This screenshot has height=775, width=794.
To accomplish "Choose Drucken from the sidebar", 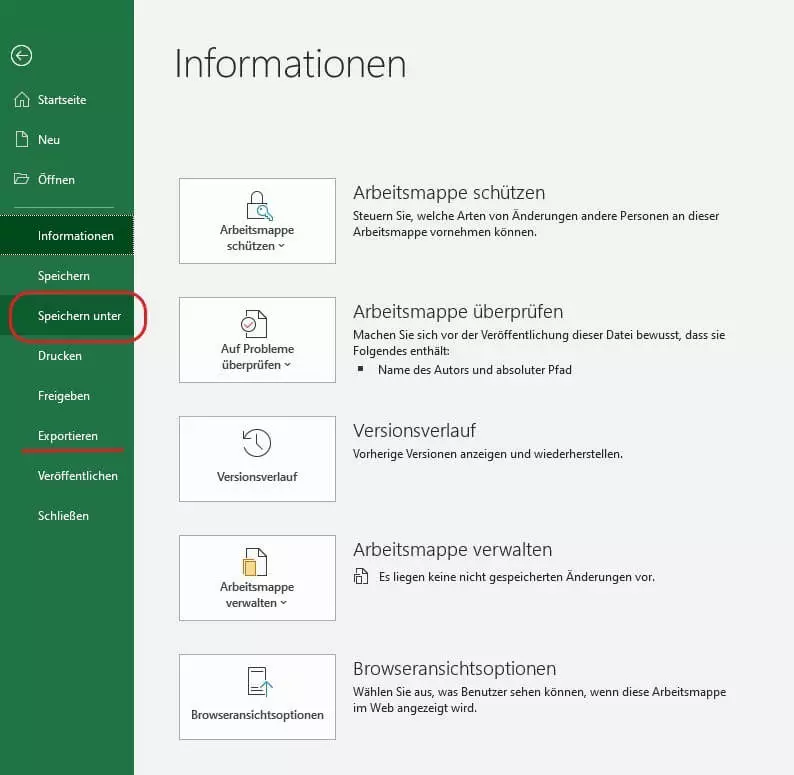I will tap(60, 356).
